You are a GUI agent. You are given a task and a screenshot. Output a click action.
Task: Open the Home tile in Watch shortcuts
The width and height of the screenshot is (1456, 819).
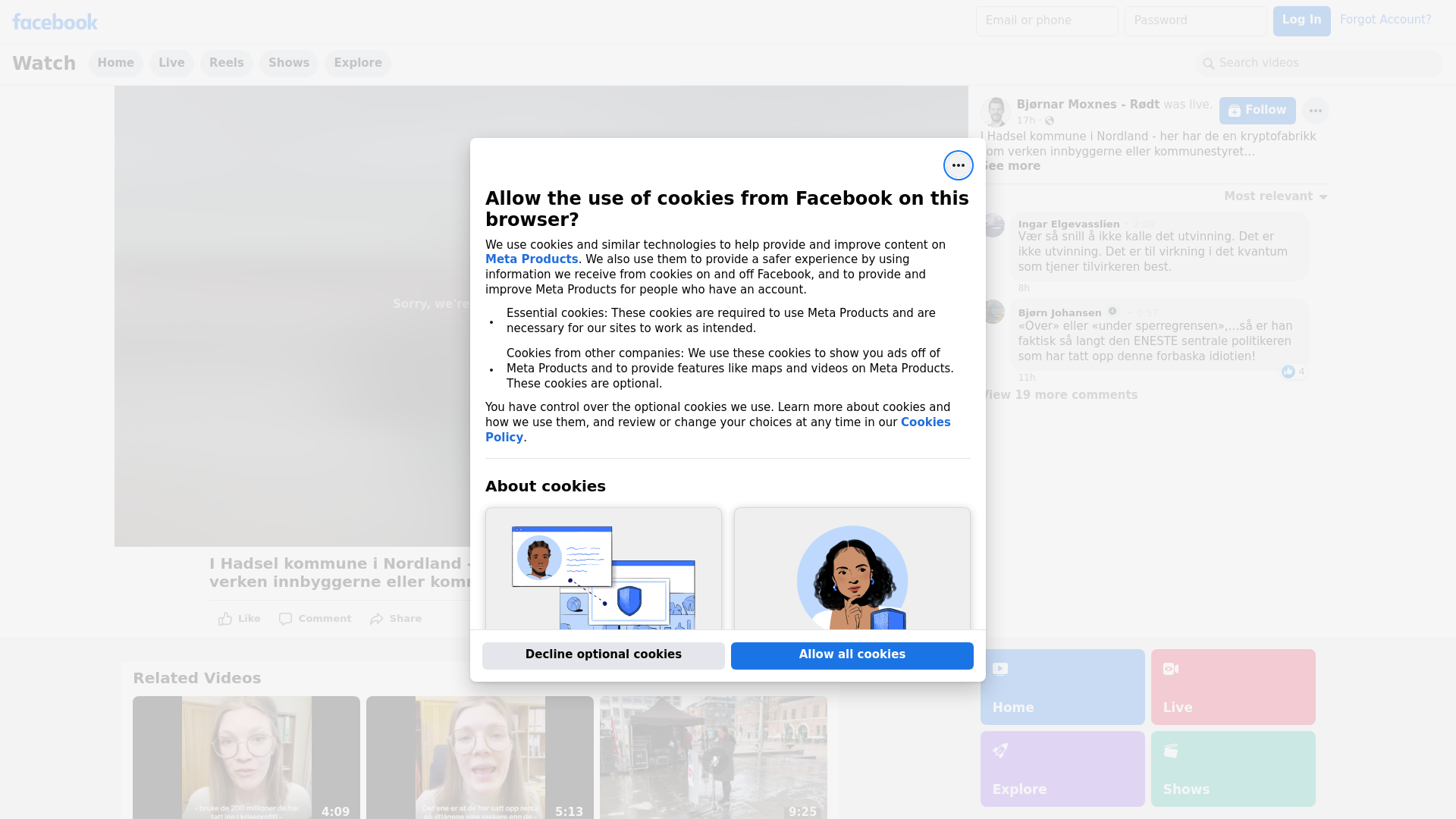(1062, 687)
